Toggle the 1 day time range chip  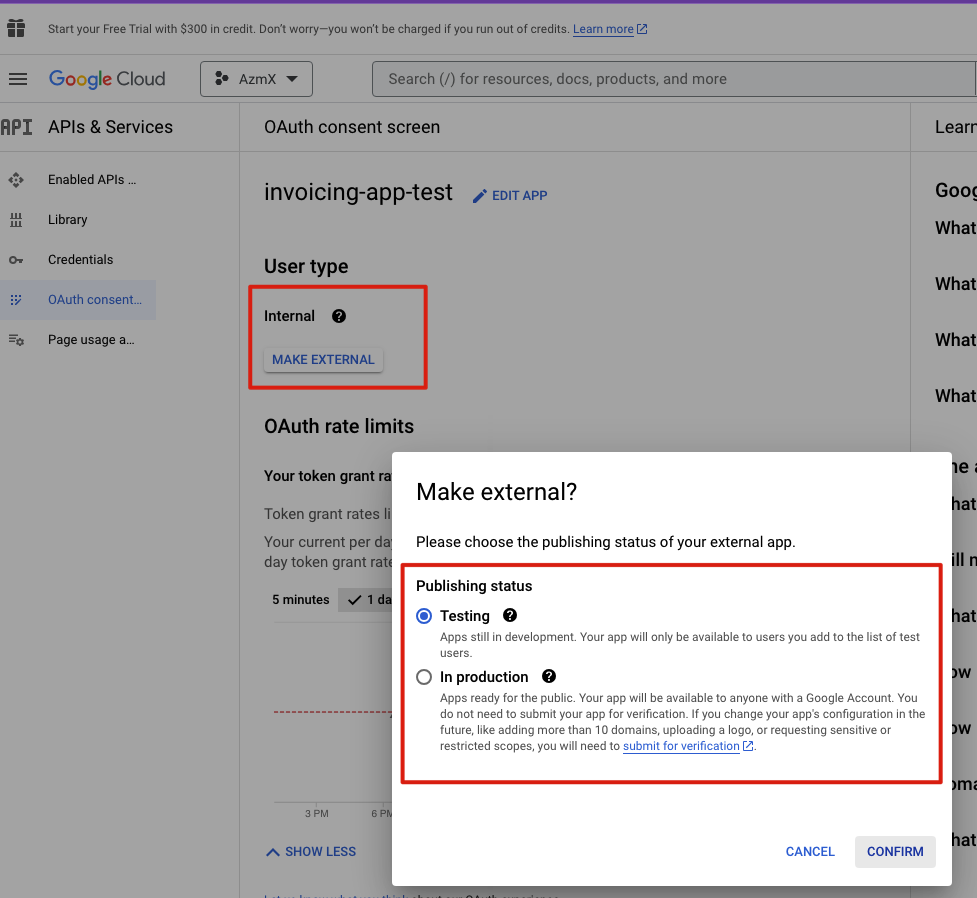(366, 600)
